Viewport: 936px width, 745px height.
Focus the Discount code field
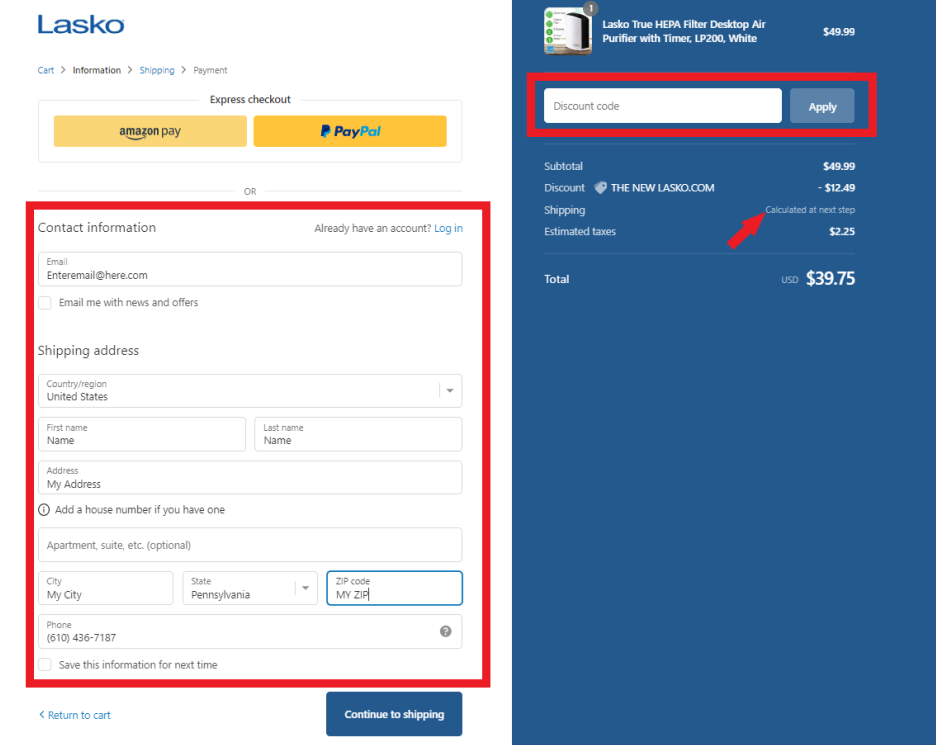[x=662, y=106]
